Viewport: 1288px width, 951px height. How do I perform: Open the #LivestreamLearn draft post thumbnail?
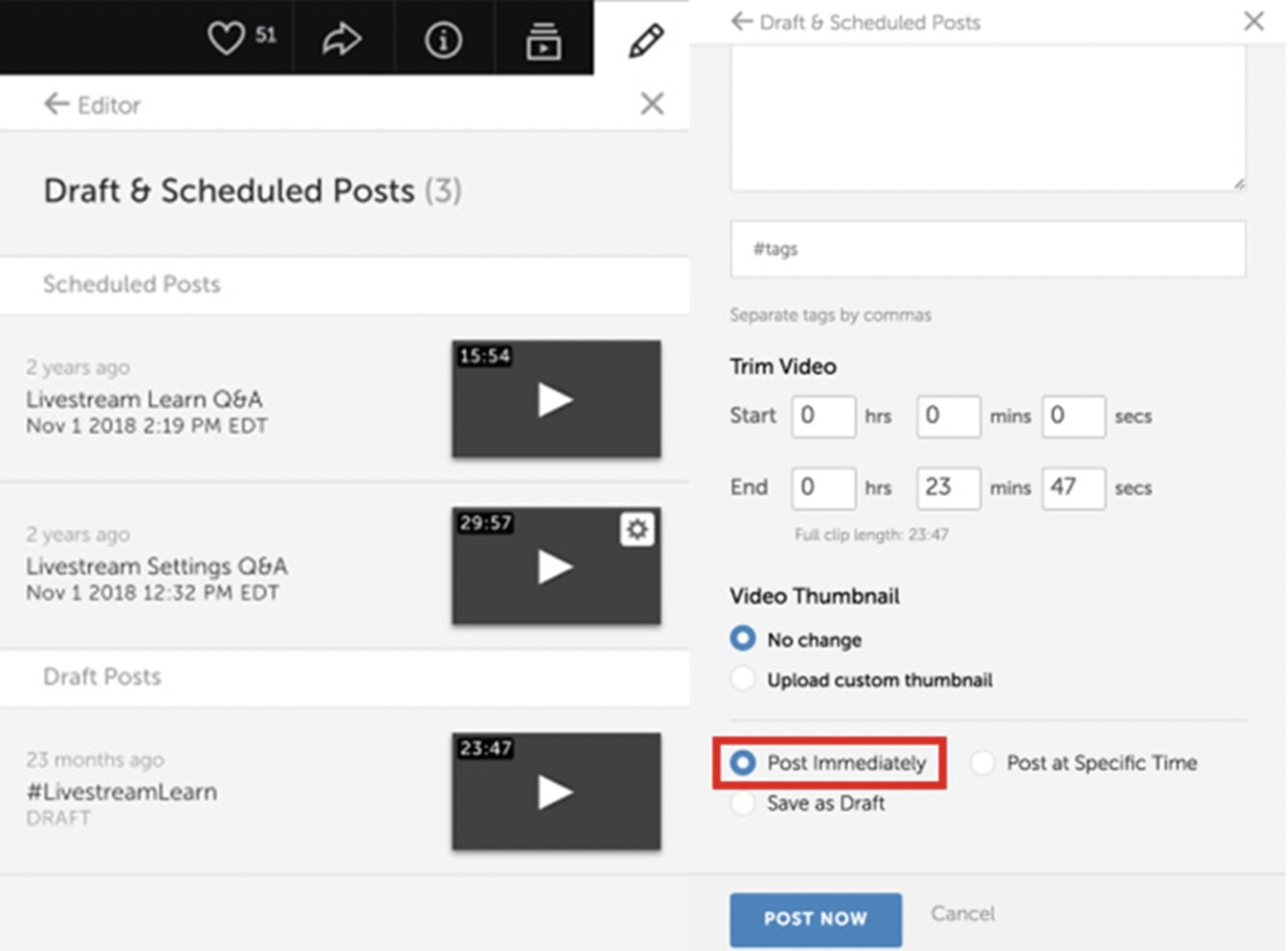click(x=556, y=792)
